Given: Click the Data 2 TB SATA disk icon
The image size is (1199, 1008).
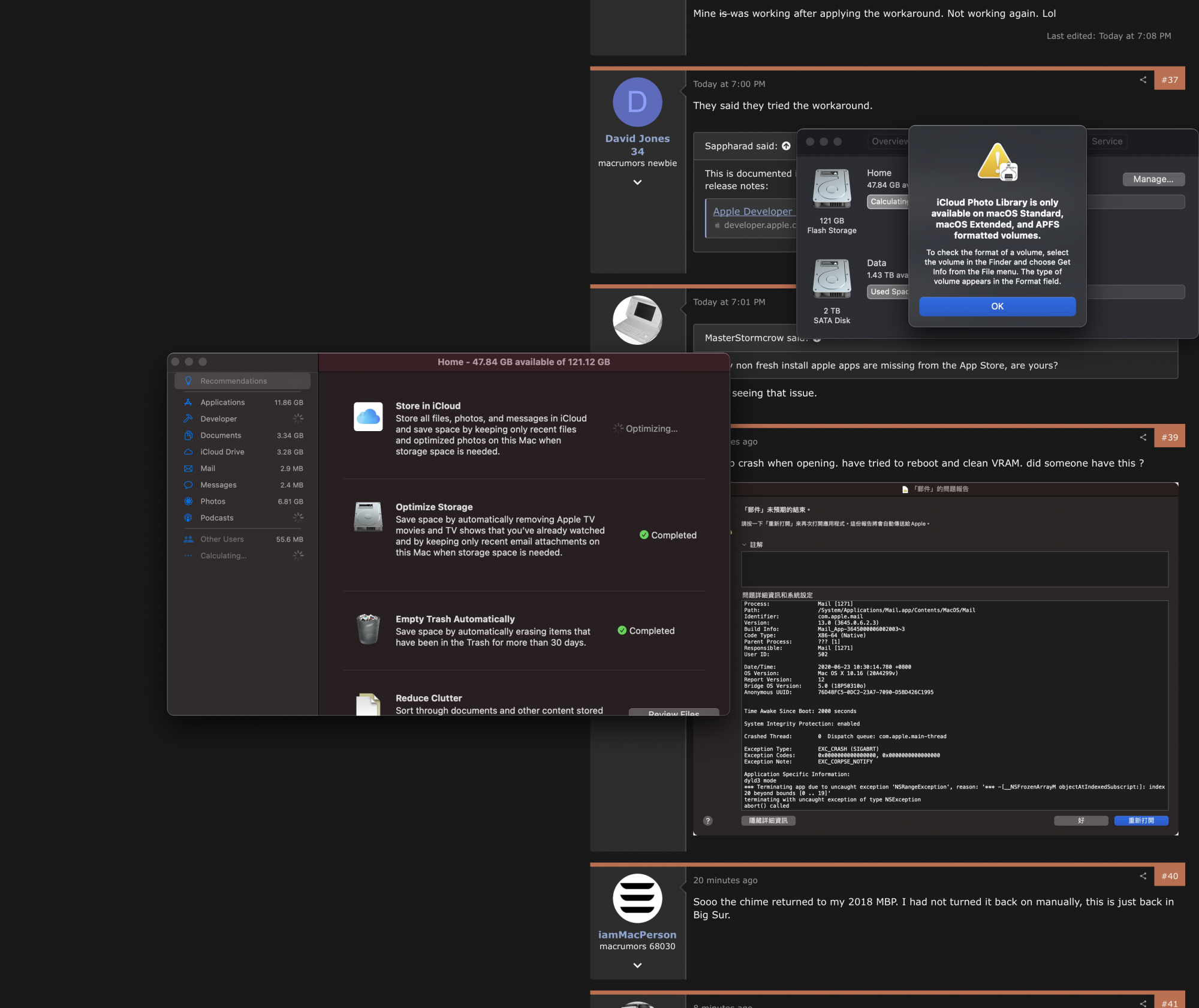Looking at the screenshot, I should coord(832,278).
